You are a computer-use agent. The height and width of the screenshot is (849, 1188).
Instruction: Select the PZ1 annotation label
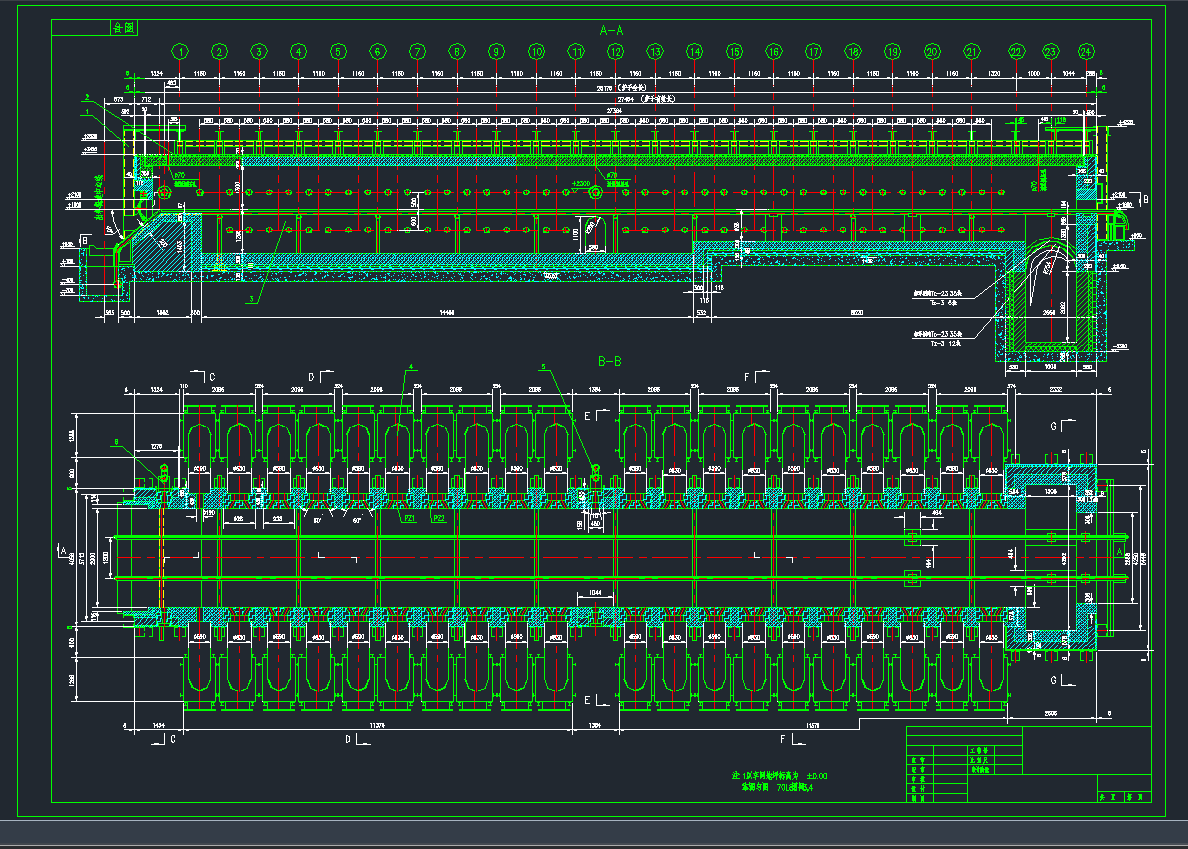click(409, 519)
